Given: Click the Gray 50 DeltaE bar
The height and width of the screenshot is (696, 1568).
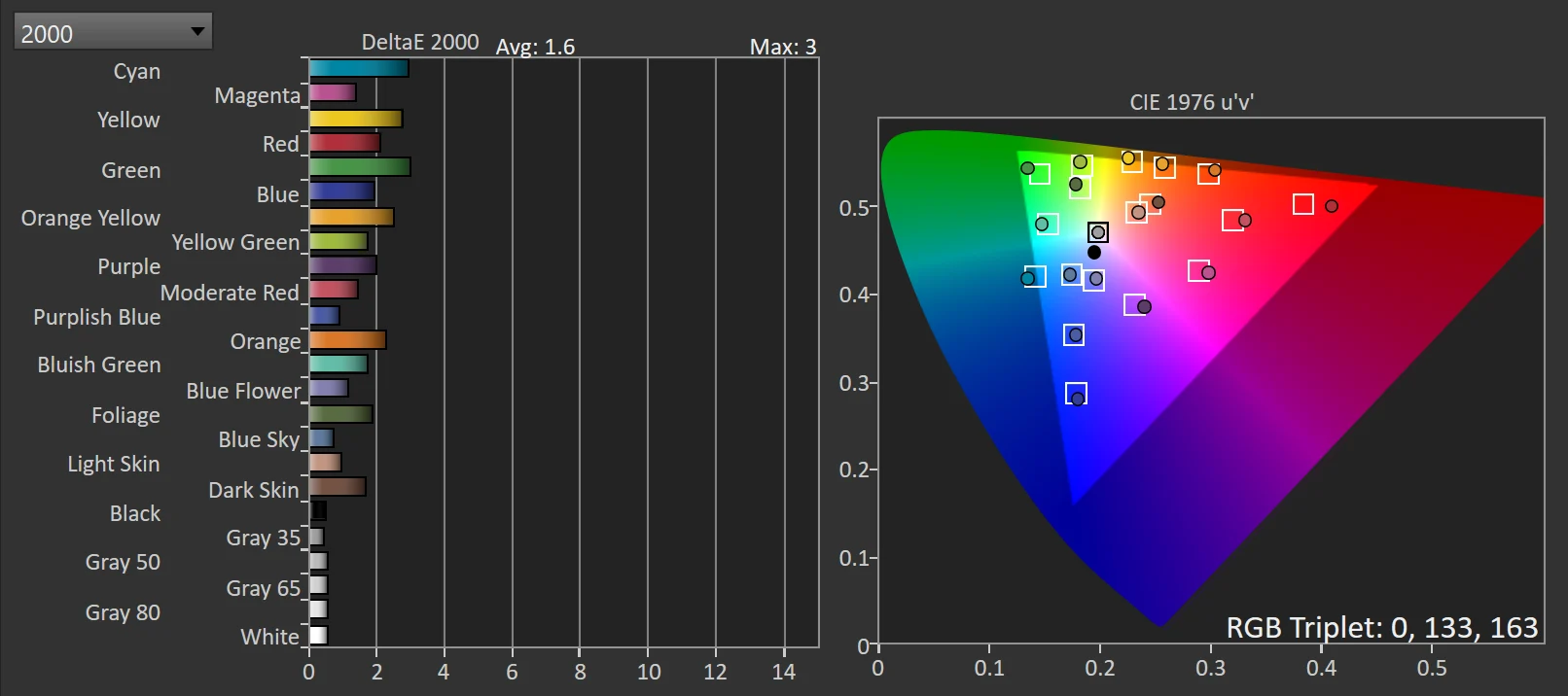Looking at the screenshot, I should pyautogui.click(x=318, y=560).
